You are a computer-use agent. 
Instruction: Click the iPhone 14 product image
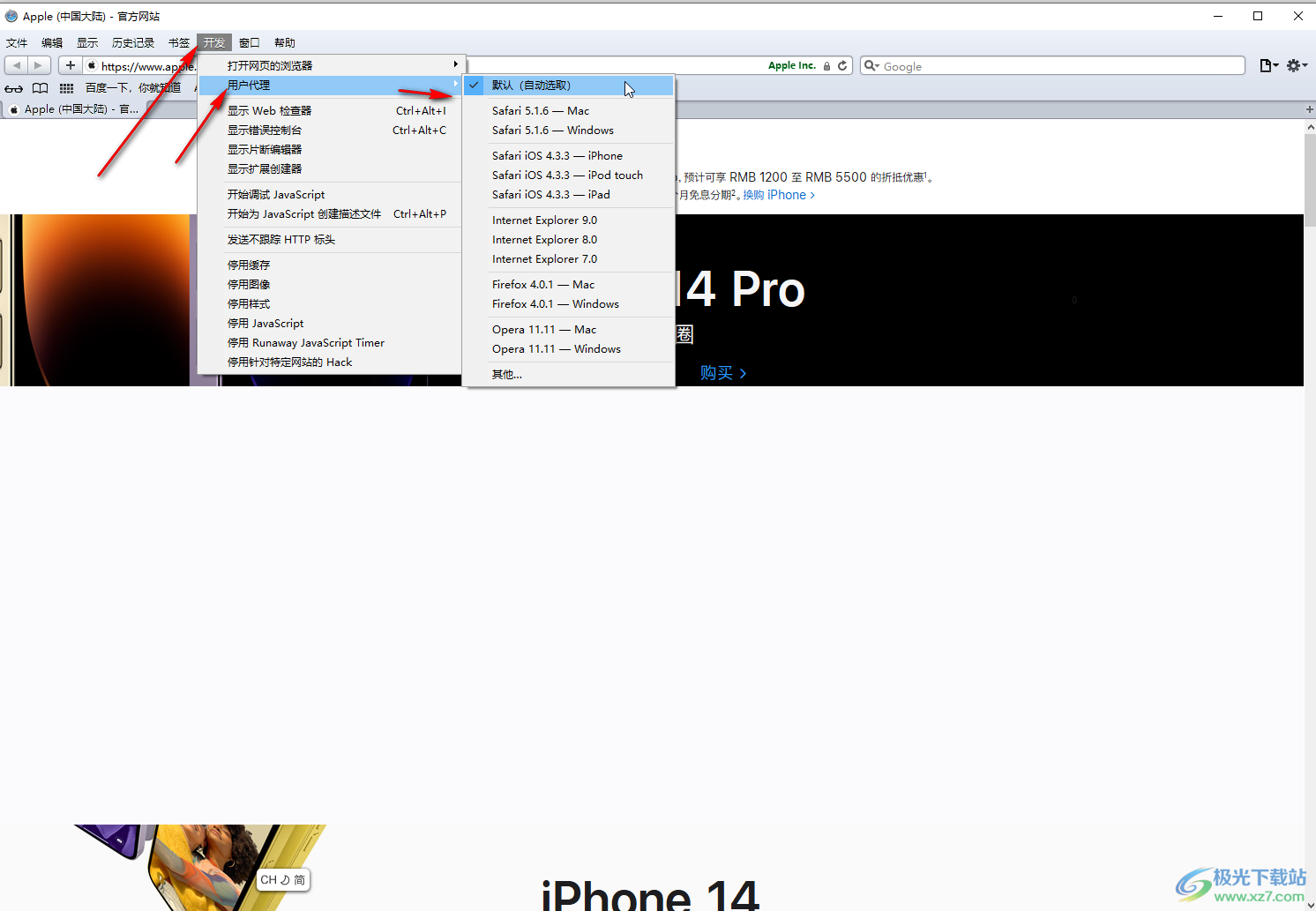201,868
